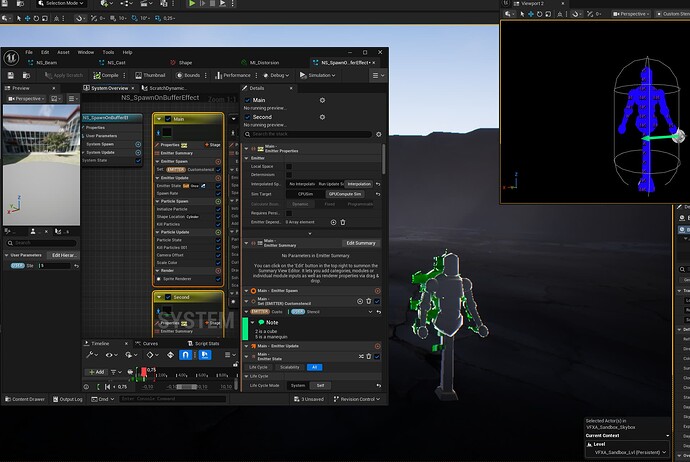Open the Asset menu
The height and width of the screenshot is (462, 690).
click(x=63, y=52)
